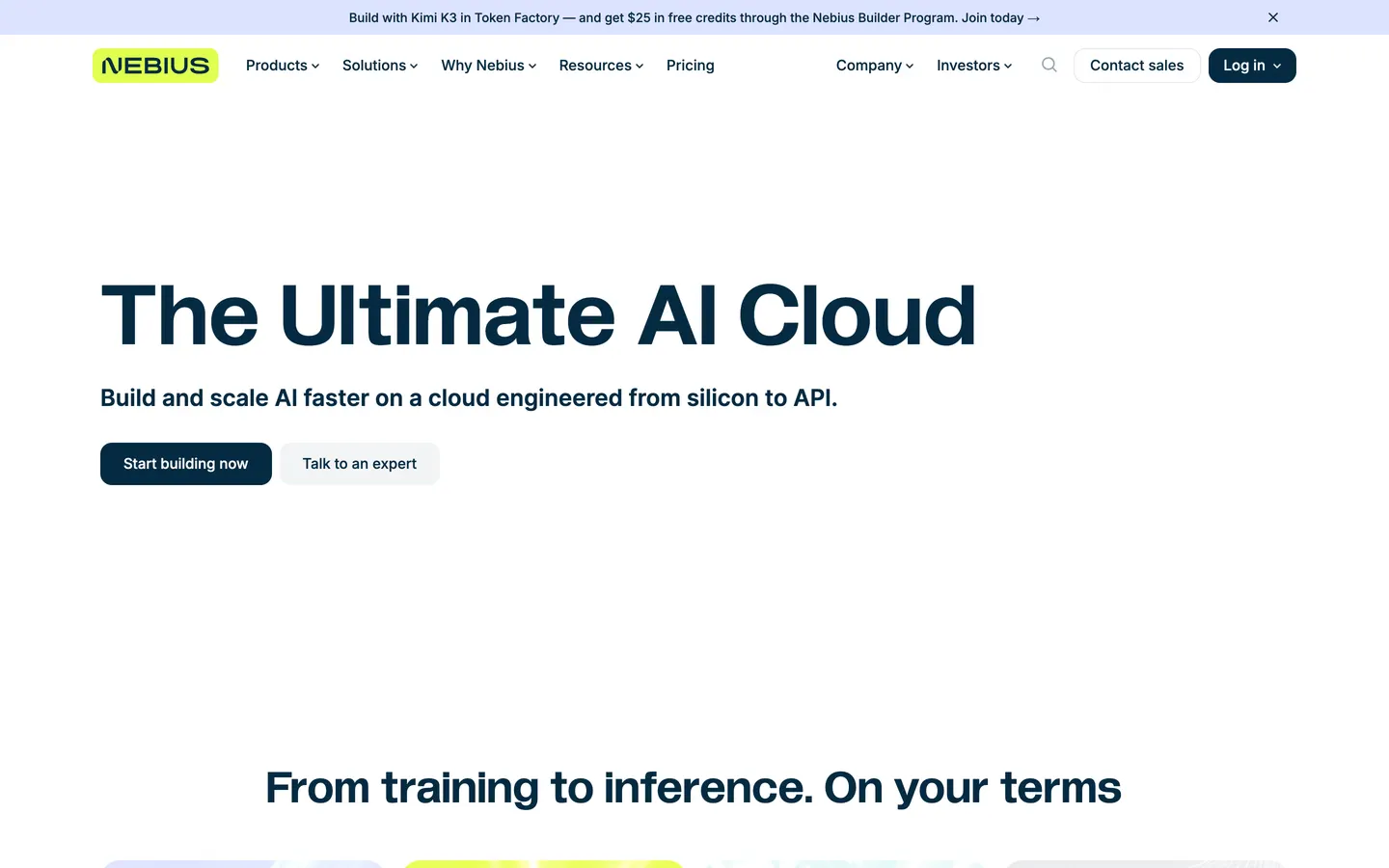Go to the Pricing page
1389x868 pixels.
tap(691, 66)
